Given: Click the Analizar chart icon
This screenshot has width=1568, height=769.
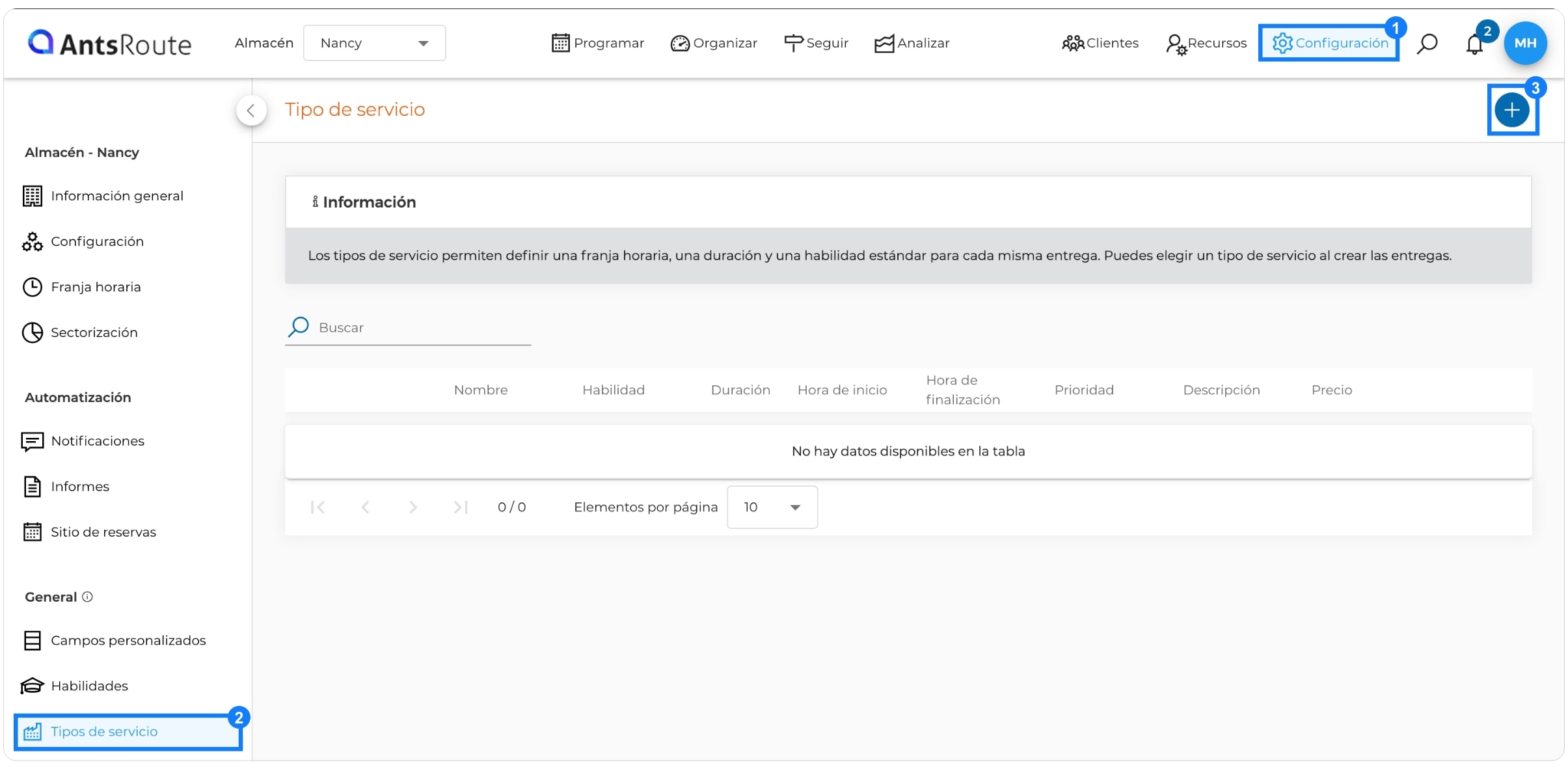Looking at the screenshot, I should pos(884,44).
